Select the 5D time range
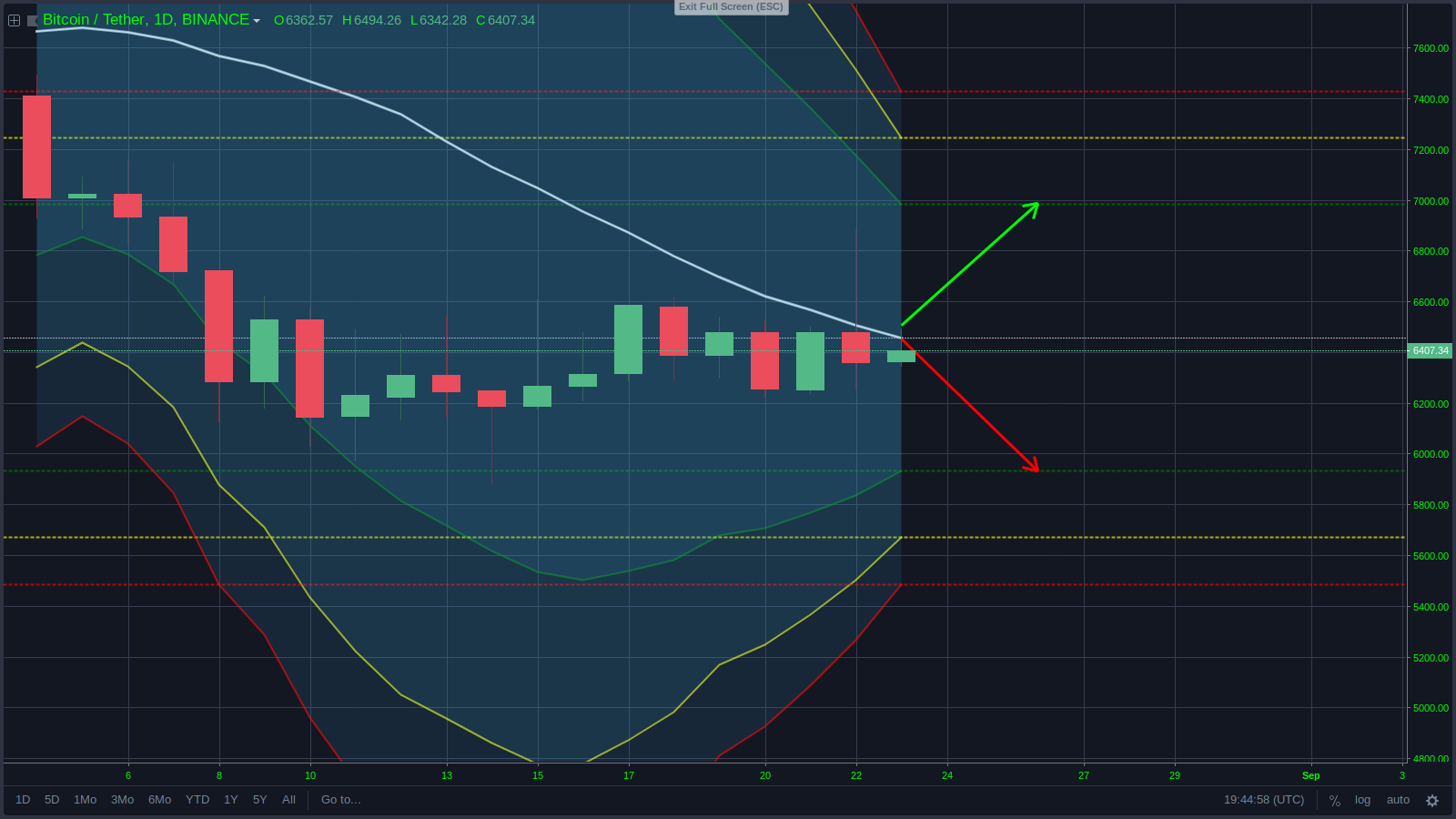Screen dimensions: 1456x819 click(x=52, y=800)
